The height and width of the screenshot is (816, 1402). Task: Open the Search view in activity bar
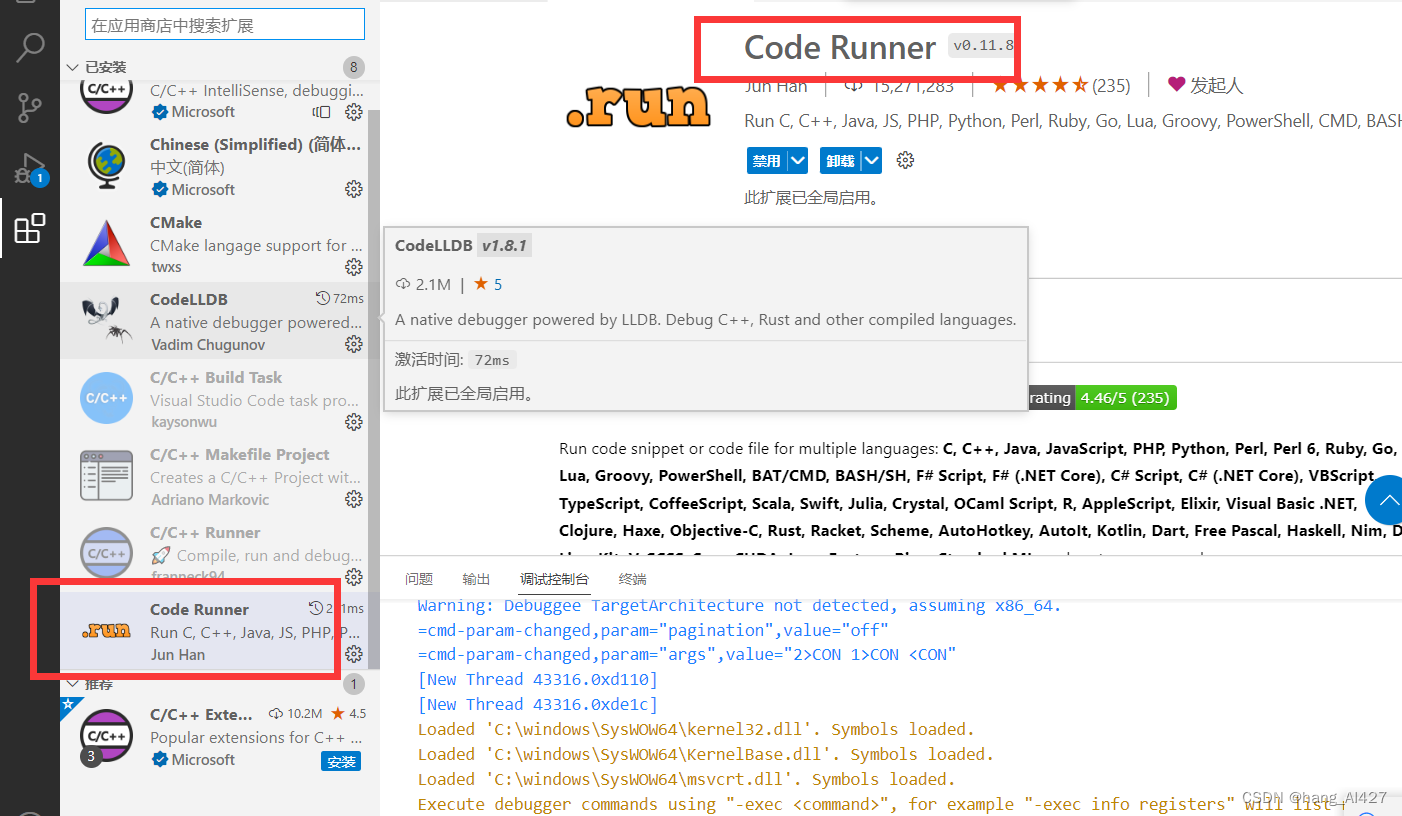[x=31, y=47]
